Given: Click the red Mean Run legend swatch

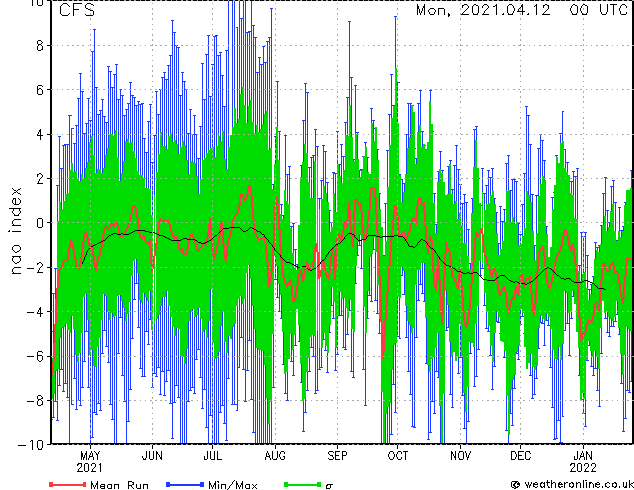Looking at the screenshot, I should click(68, 484).
